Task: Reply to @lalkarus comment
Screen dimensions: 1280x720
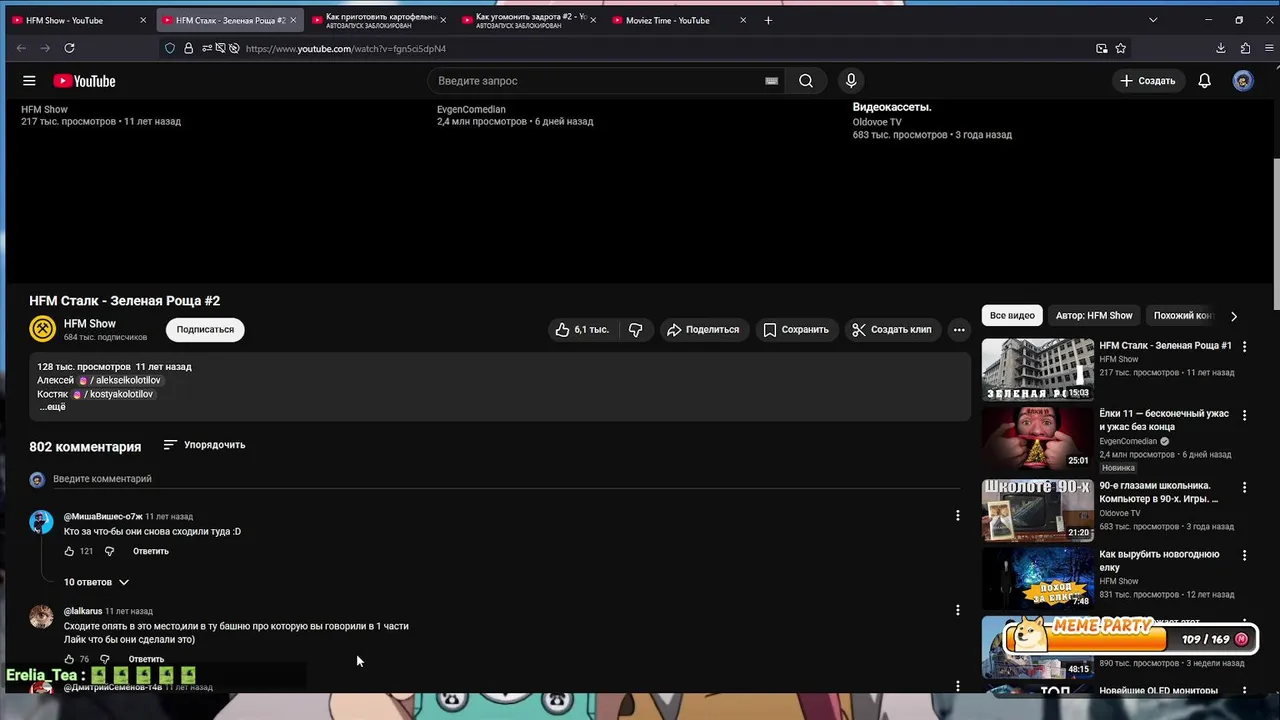Action: click(x=146, y=659)
